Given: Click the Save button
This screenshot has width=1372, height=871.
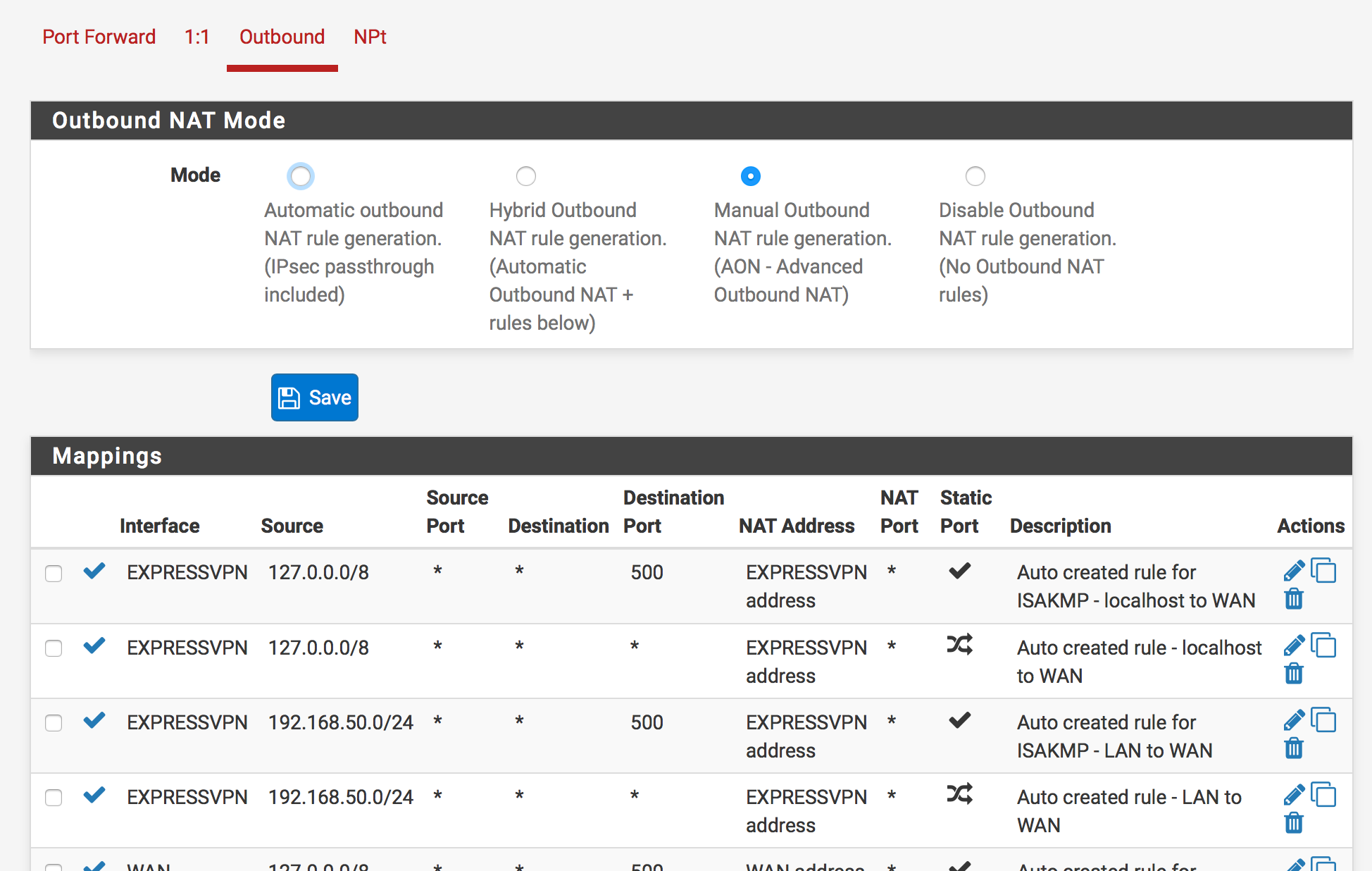Looking at the screenshot, I should [315, 397].
